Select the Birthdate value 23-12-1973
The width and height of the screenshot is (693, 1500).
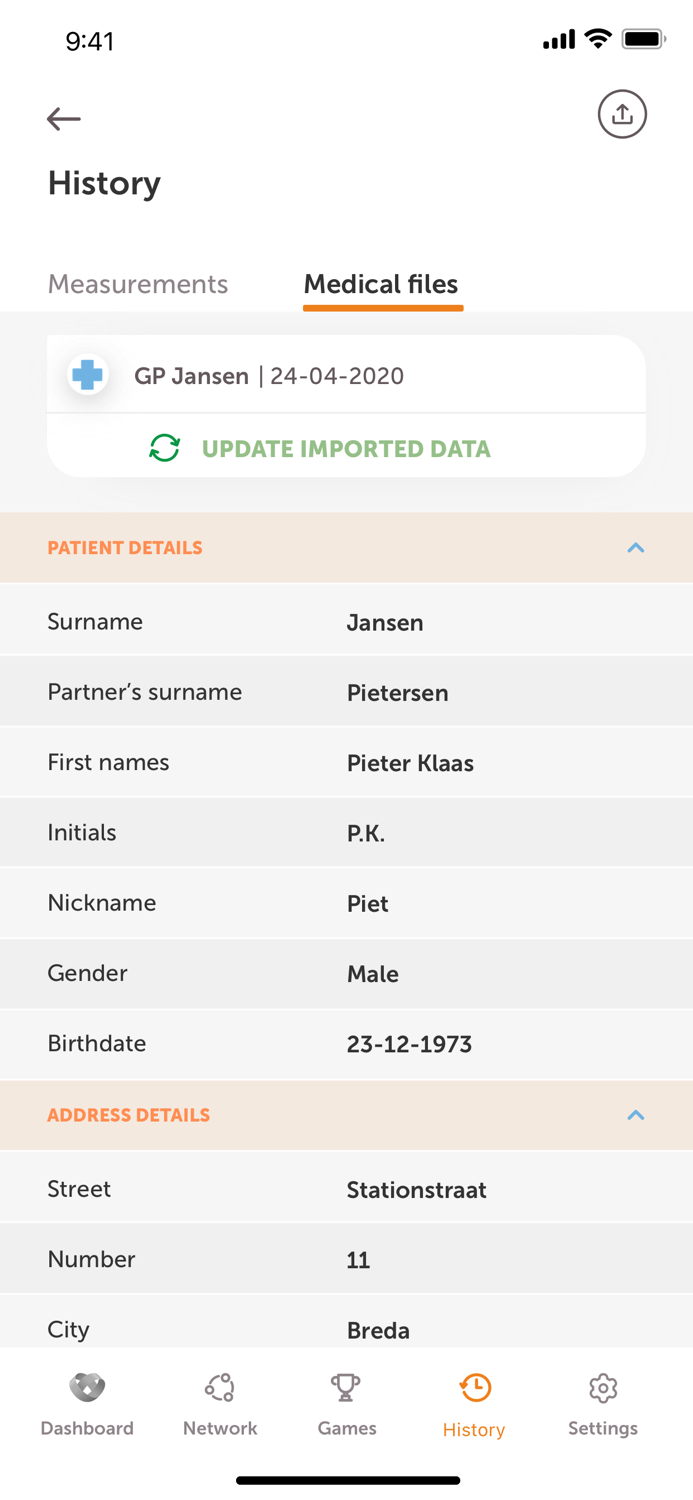coord(409,1043)
